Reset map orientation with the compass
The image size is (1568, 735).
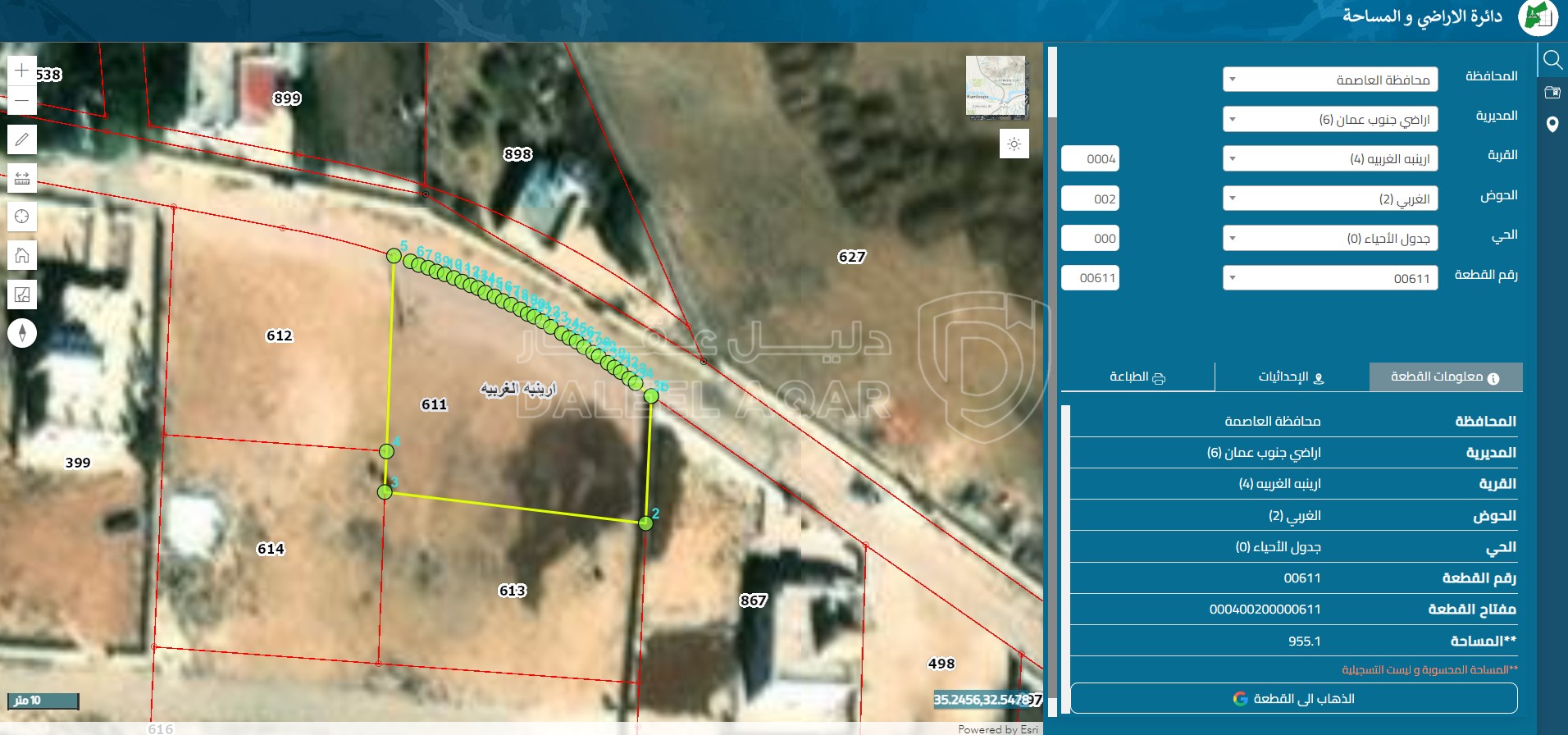tap(22, 333)
